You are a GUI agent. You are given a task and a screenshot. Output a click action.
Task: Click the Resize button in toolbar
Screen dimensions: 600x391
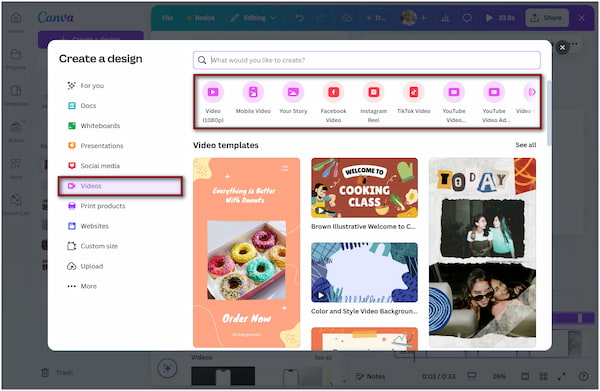201,18
